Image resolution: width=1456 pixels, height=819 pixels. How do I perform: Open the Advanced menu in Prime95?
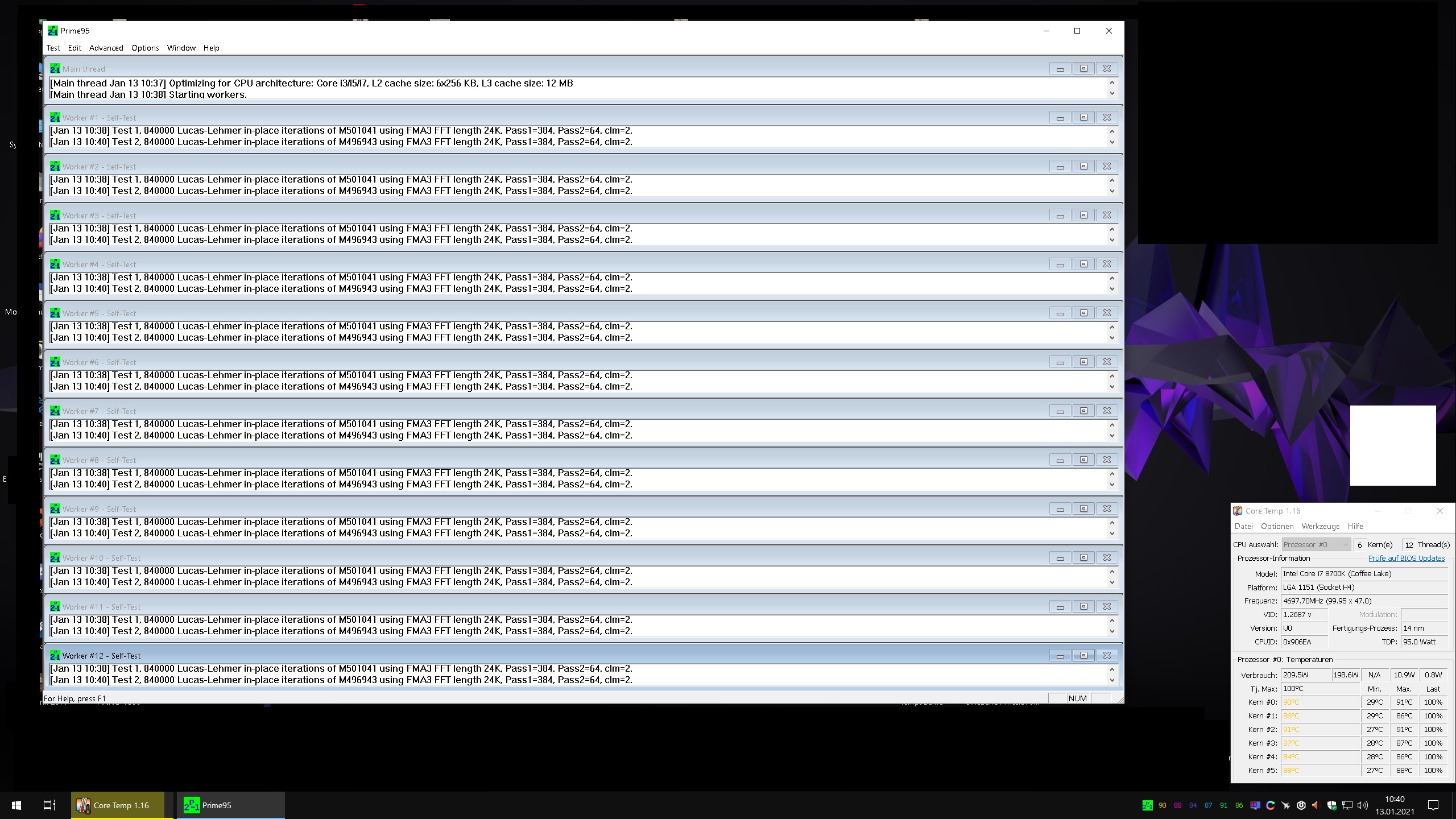click(106, 48)
